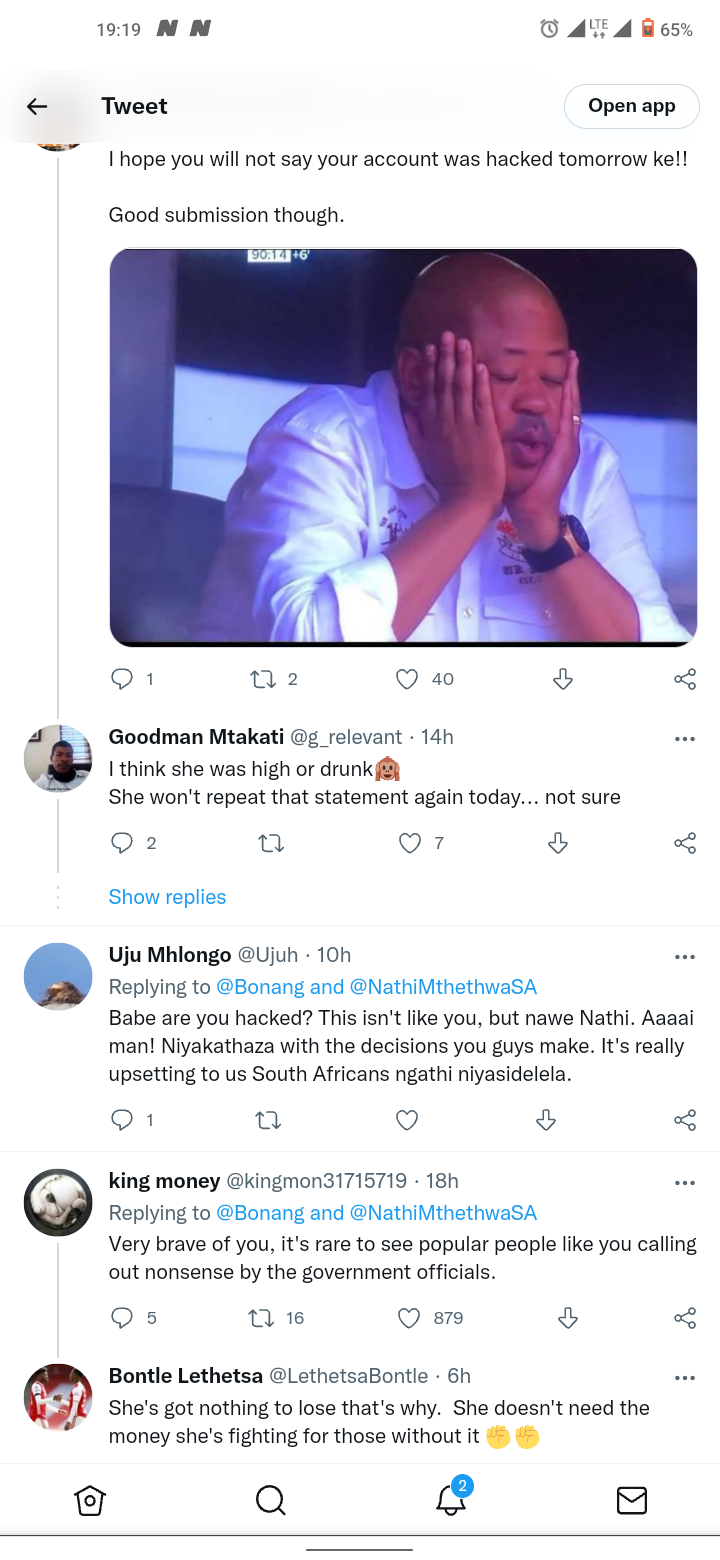Open the Search tab in bottom bar
Screen dimensions: 720x1560
tap(270, 1500)
